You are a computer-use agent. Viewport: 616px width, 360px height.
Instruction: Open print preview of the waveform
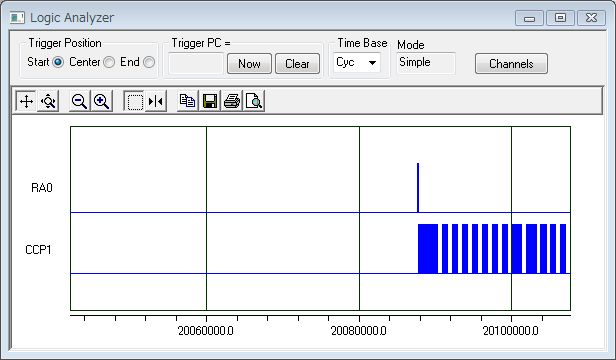click(x=254, y=101)
